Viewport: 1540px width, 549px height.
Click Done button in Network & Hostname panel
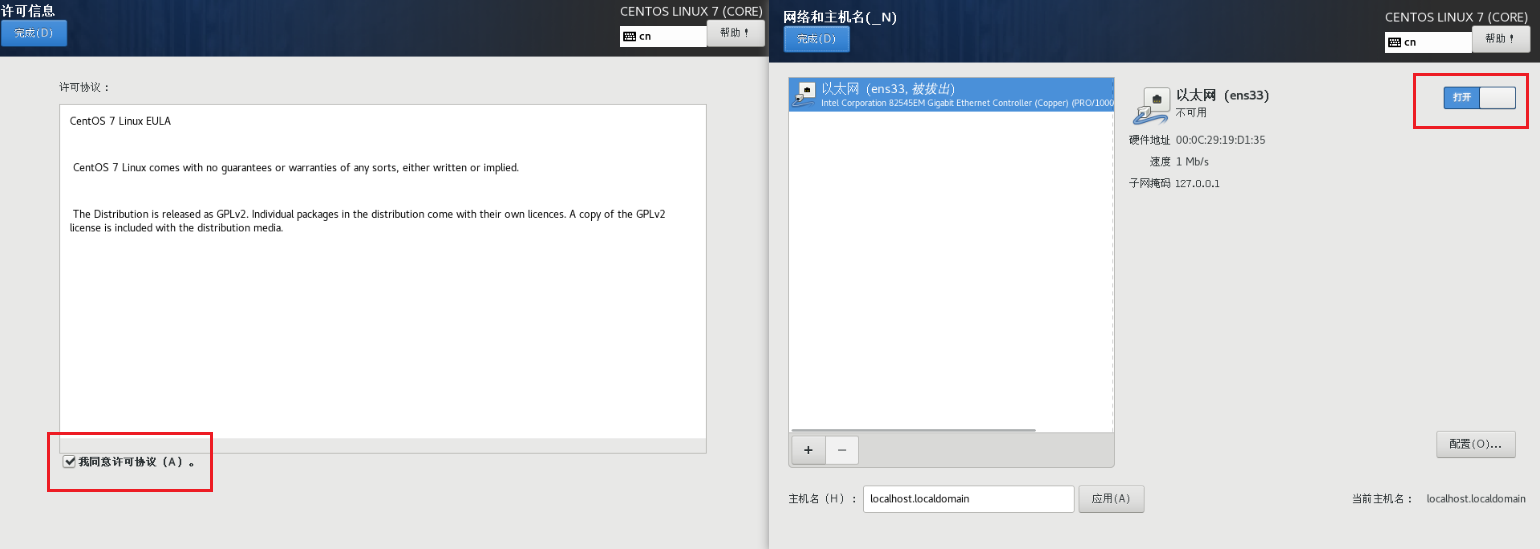point(816,39)
